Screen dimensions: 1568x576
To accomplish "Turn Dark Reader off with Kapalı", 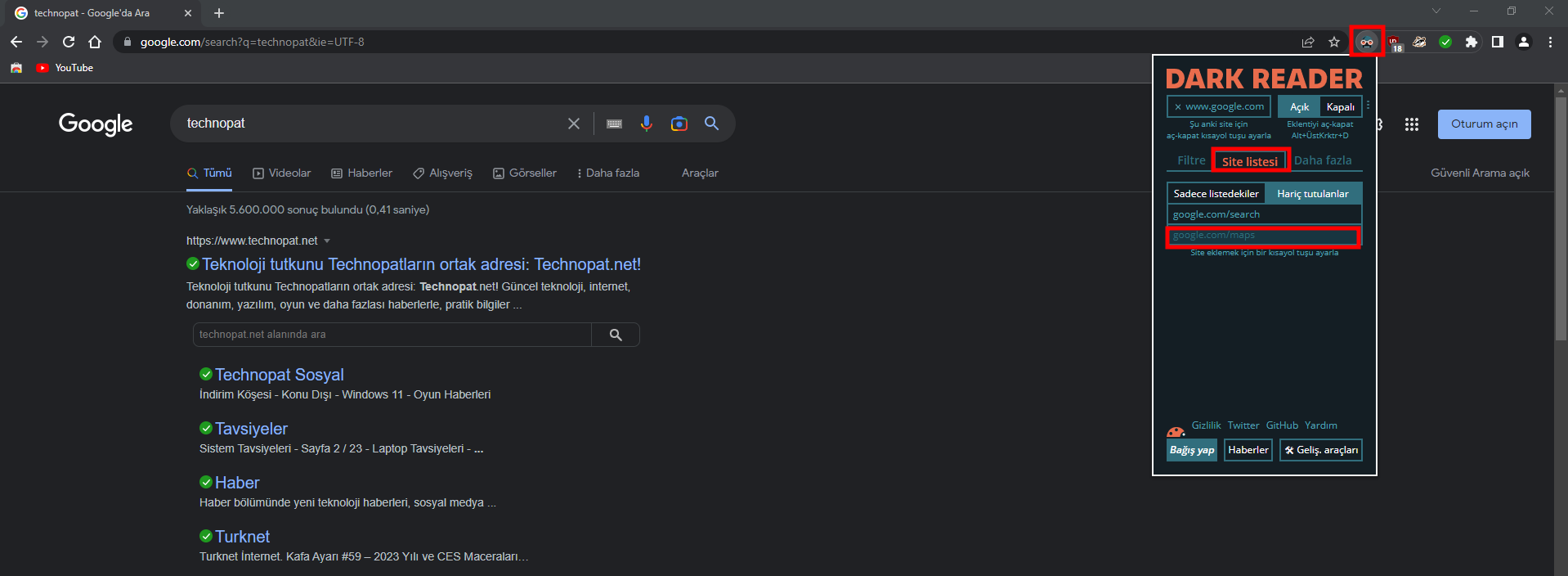I will click(x=1341, y=107).
